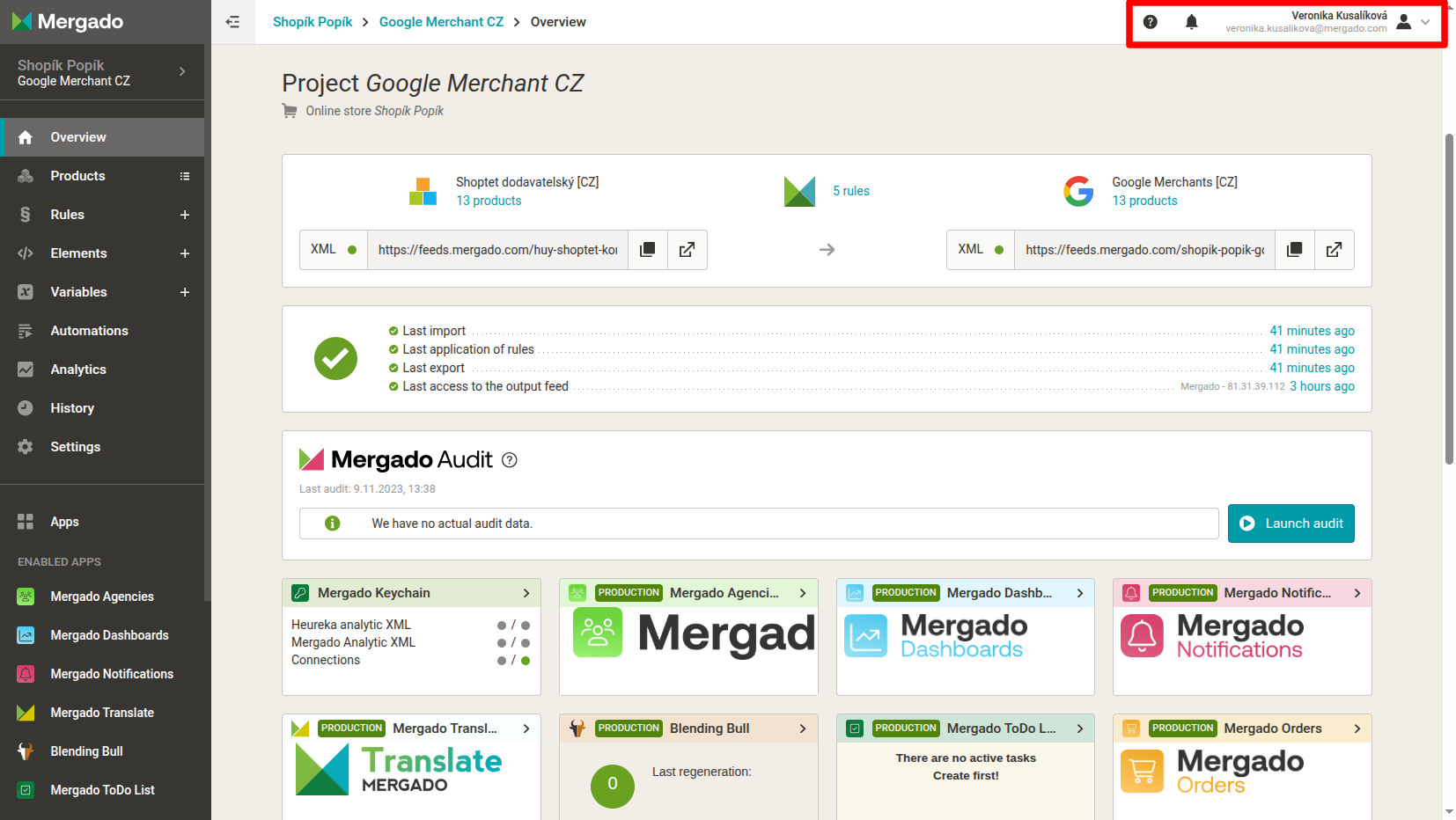Add a new rule via plus icon

(185, 215)
